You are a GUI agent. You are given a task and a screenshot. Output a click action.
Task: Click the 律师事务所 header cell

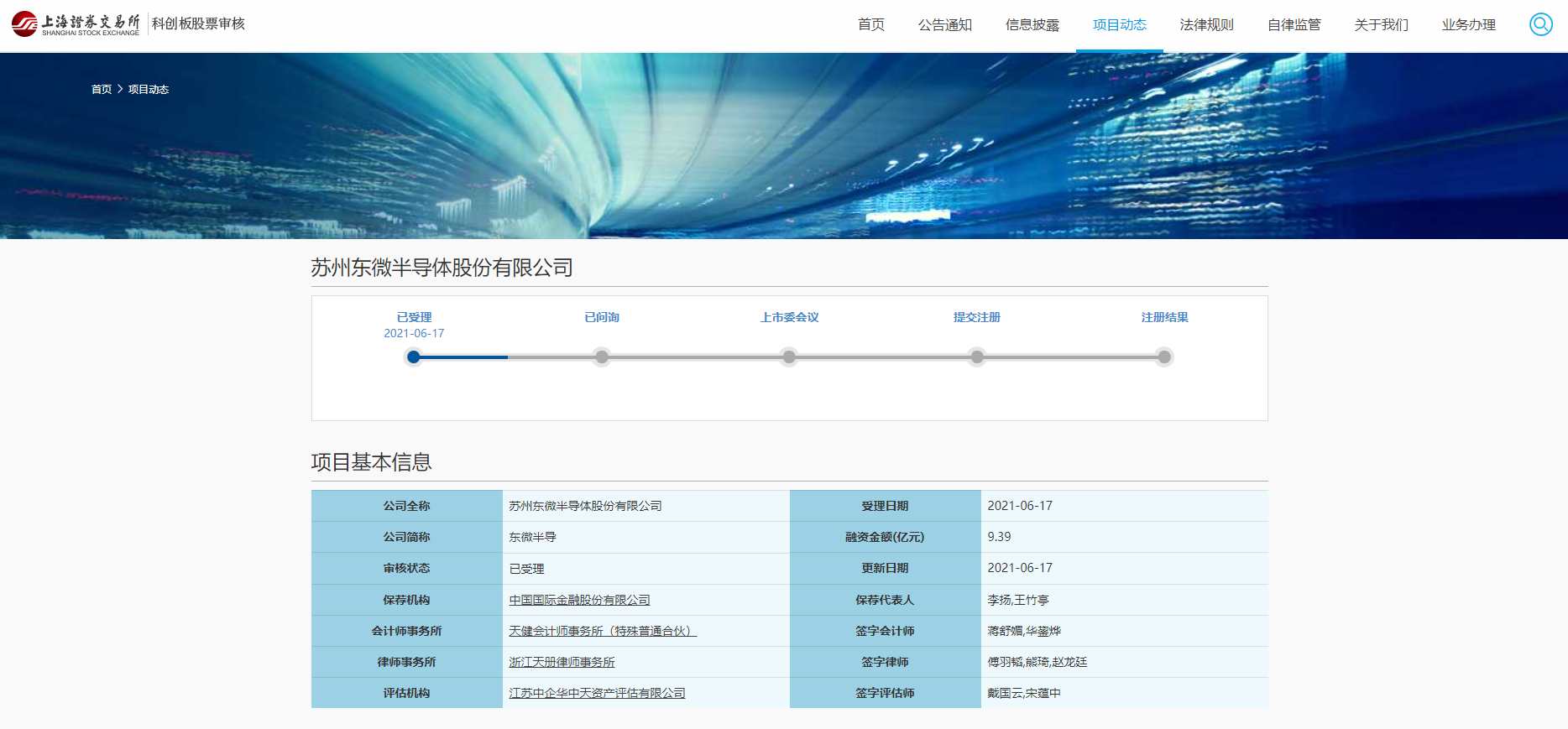pyautogui.click(x=406, y=662)
